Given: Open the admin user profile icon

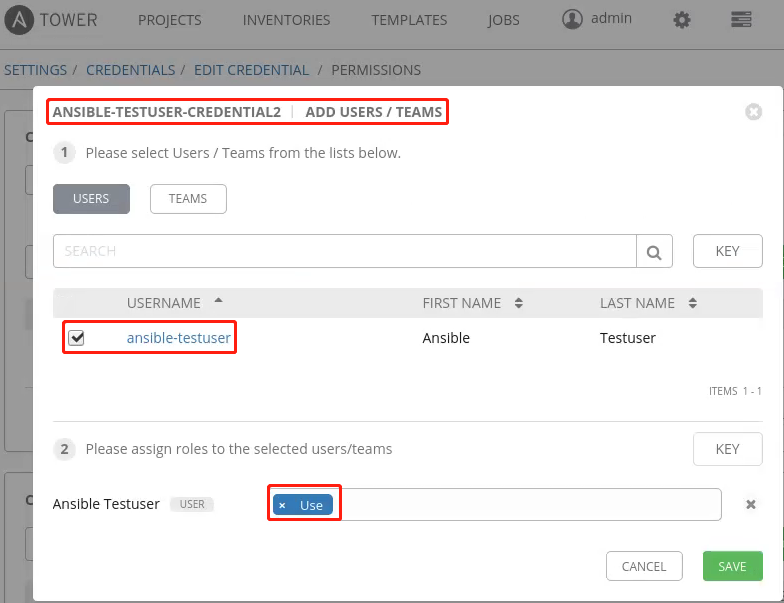Looking at the screenshot, I should click(x=572, y=19).
